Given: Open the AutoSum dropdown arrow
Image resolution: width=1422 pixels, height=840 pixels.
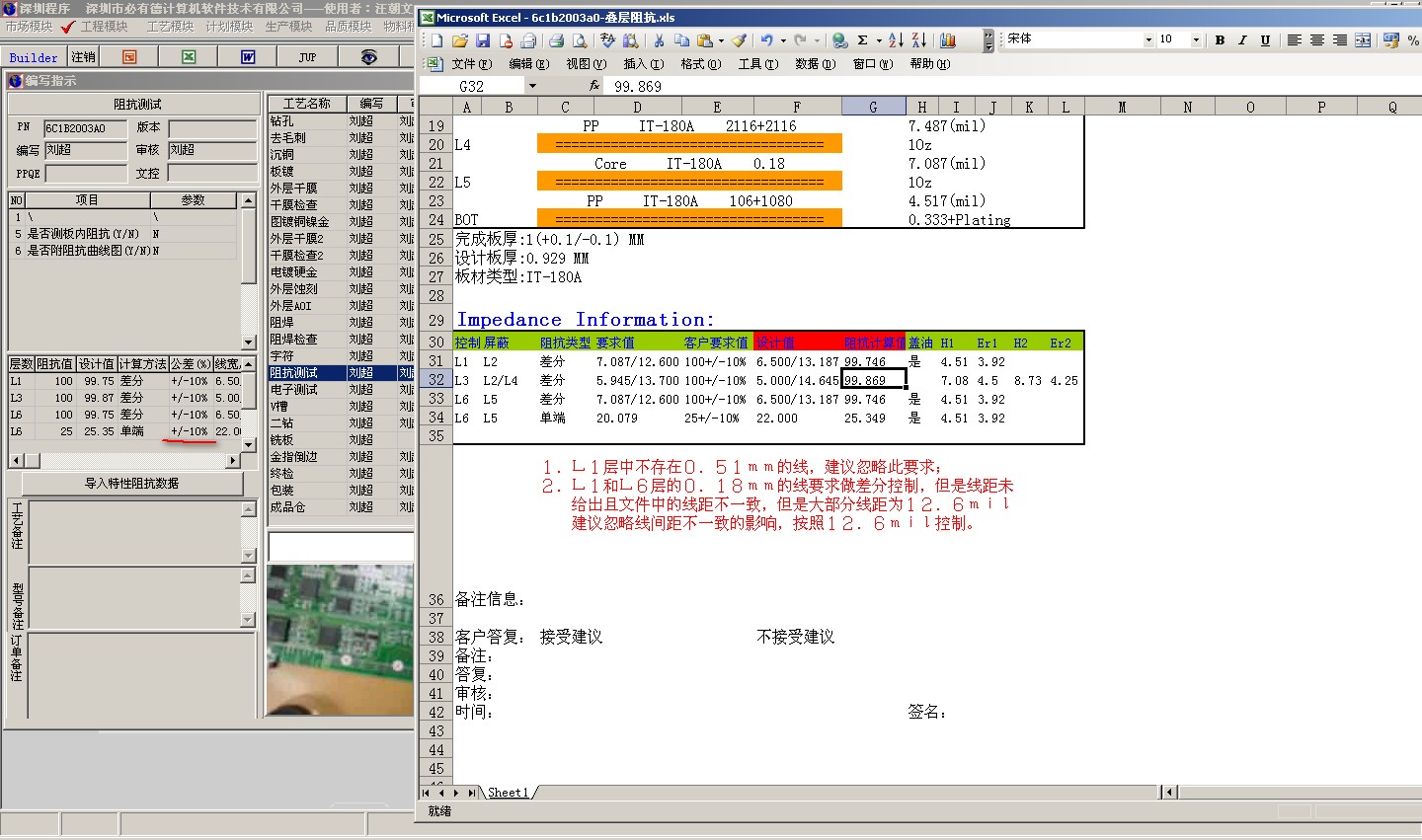Looking at the screenshot, I should 877,40.
